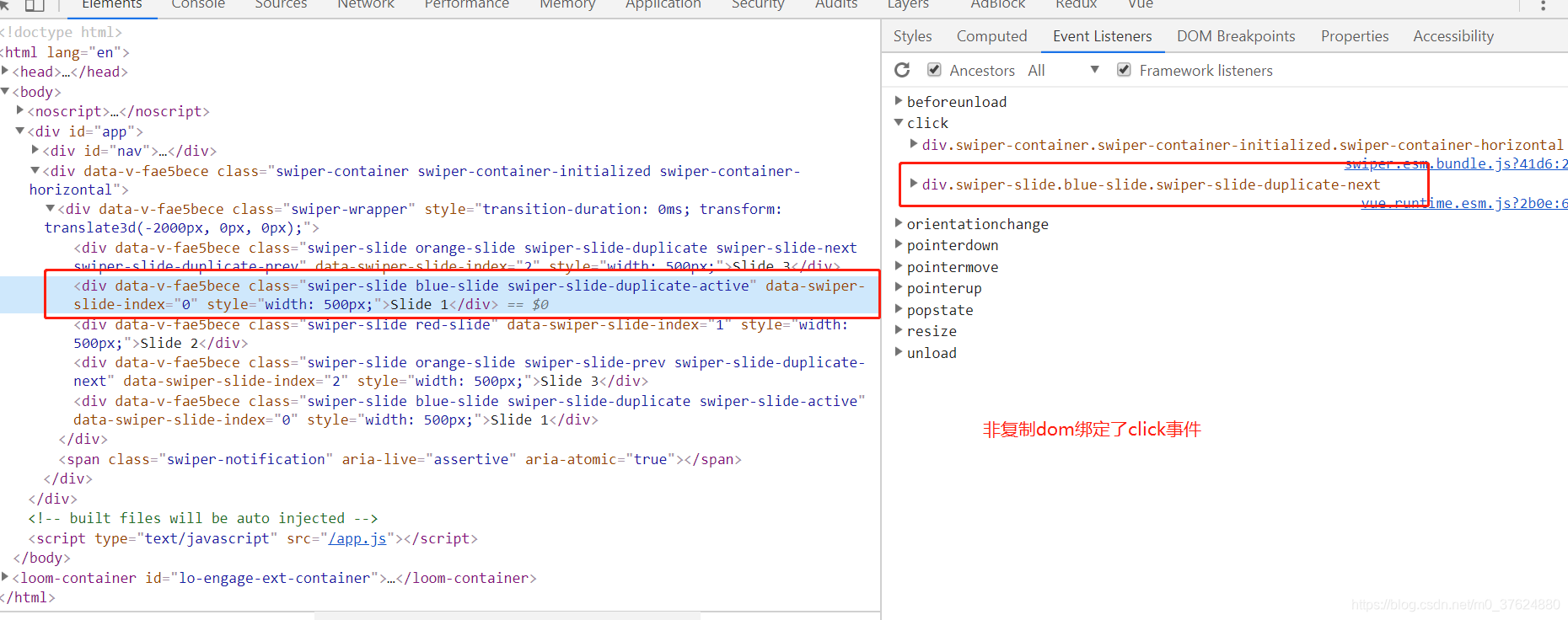Collapse the swiper-container div node
The image size is (1568, 620).
[35, 170]
